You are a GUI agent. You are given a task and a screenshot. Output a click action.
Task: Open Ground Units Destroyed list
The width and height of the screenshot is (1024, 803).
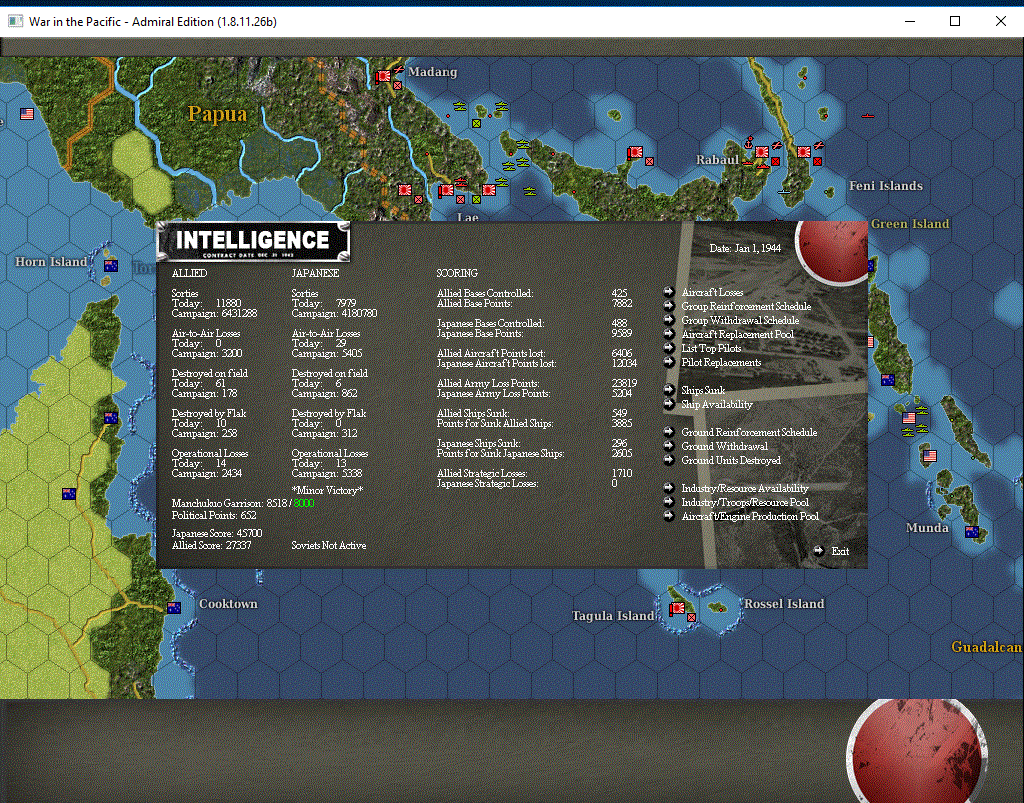tap(731, 460)
